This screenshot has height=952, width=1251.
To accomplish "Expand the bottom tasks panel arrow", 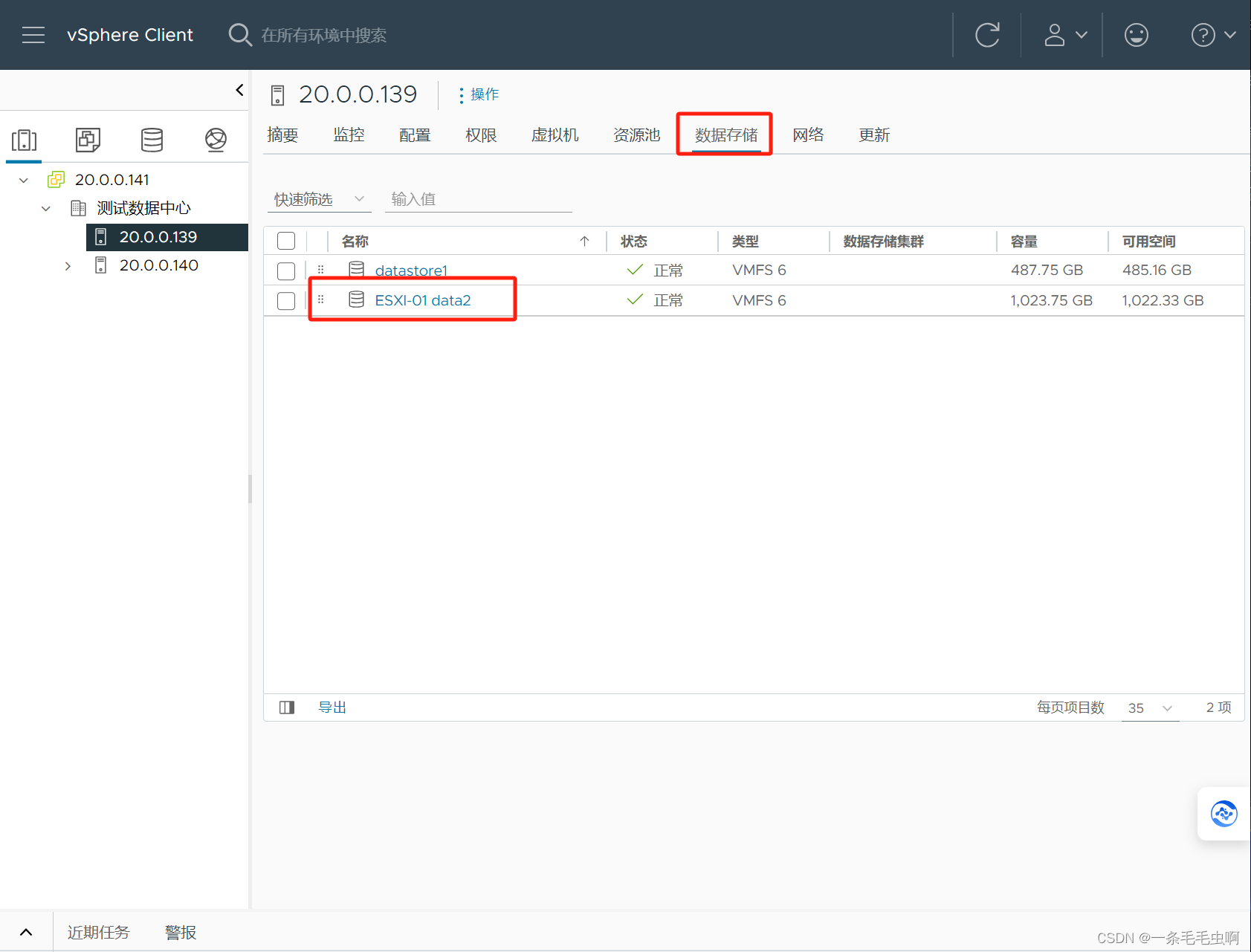I will (26, 932).
